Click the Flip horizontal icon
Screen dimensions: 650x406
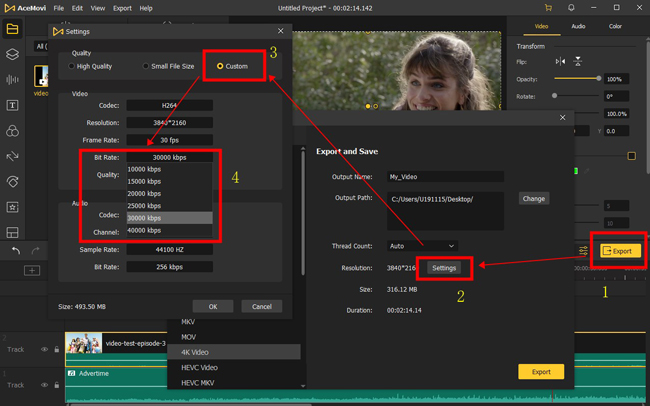(560, 62)
